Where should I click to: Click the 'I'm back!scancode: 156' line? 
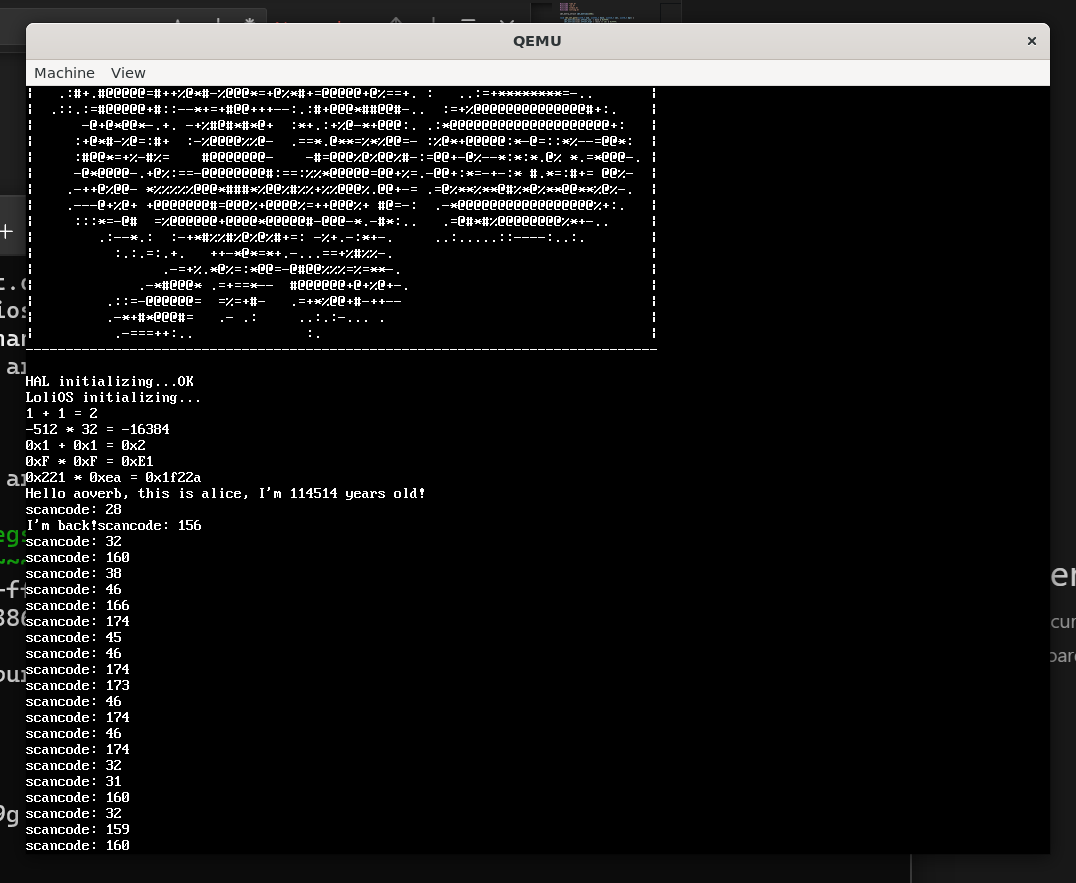[113, 525]
